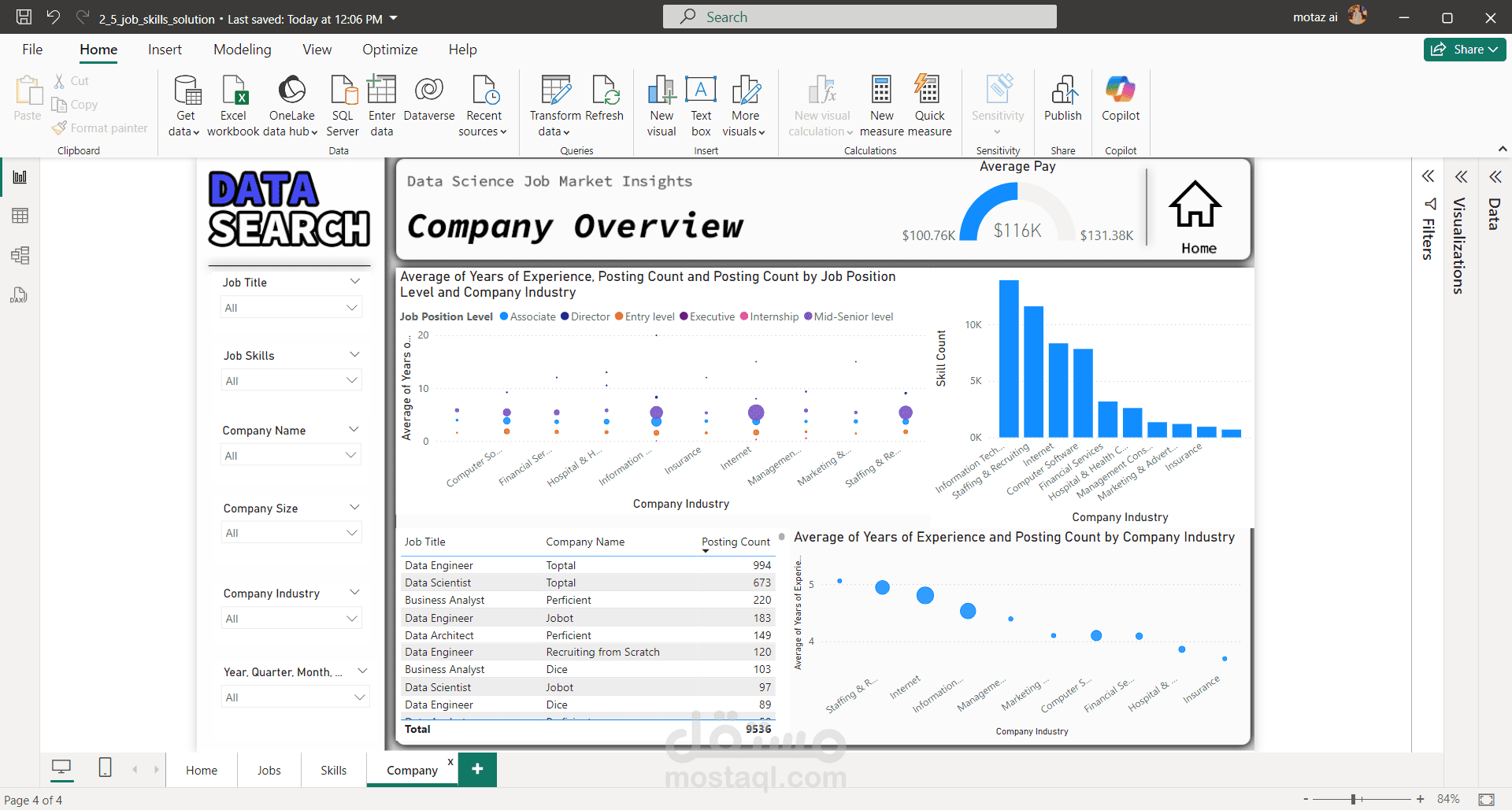Create a New measure
1512x810 pixels.
[882, 106]
